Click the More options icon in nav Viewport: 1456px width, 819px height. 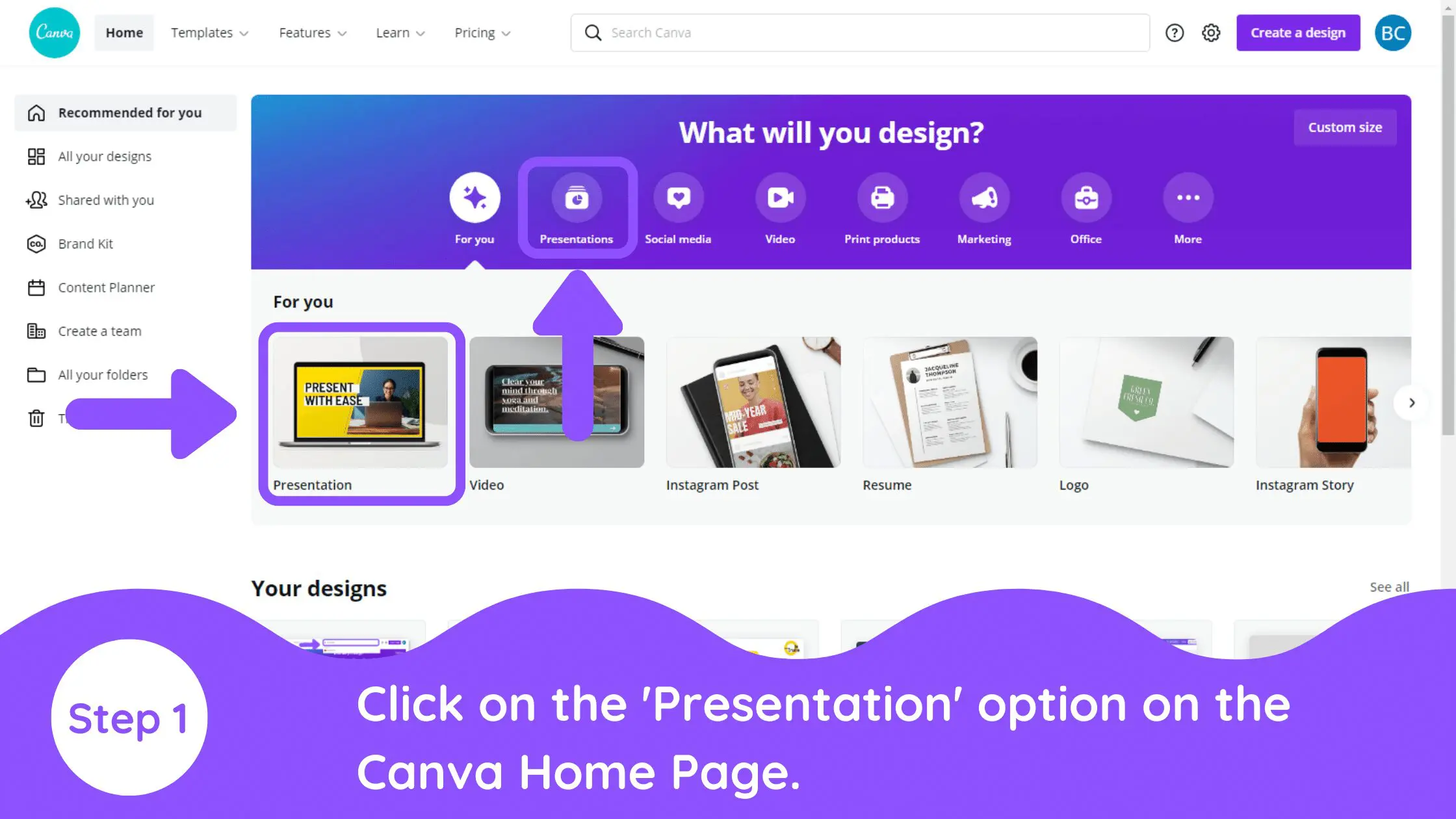(1188, 197)
